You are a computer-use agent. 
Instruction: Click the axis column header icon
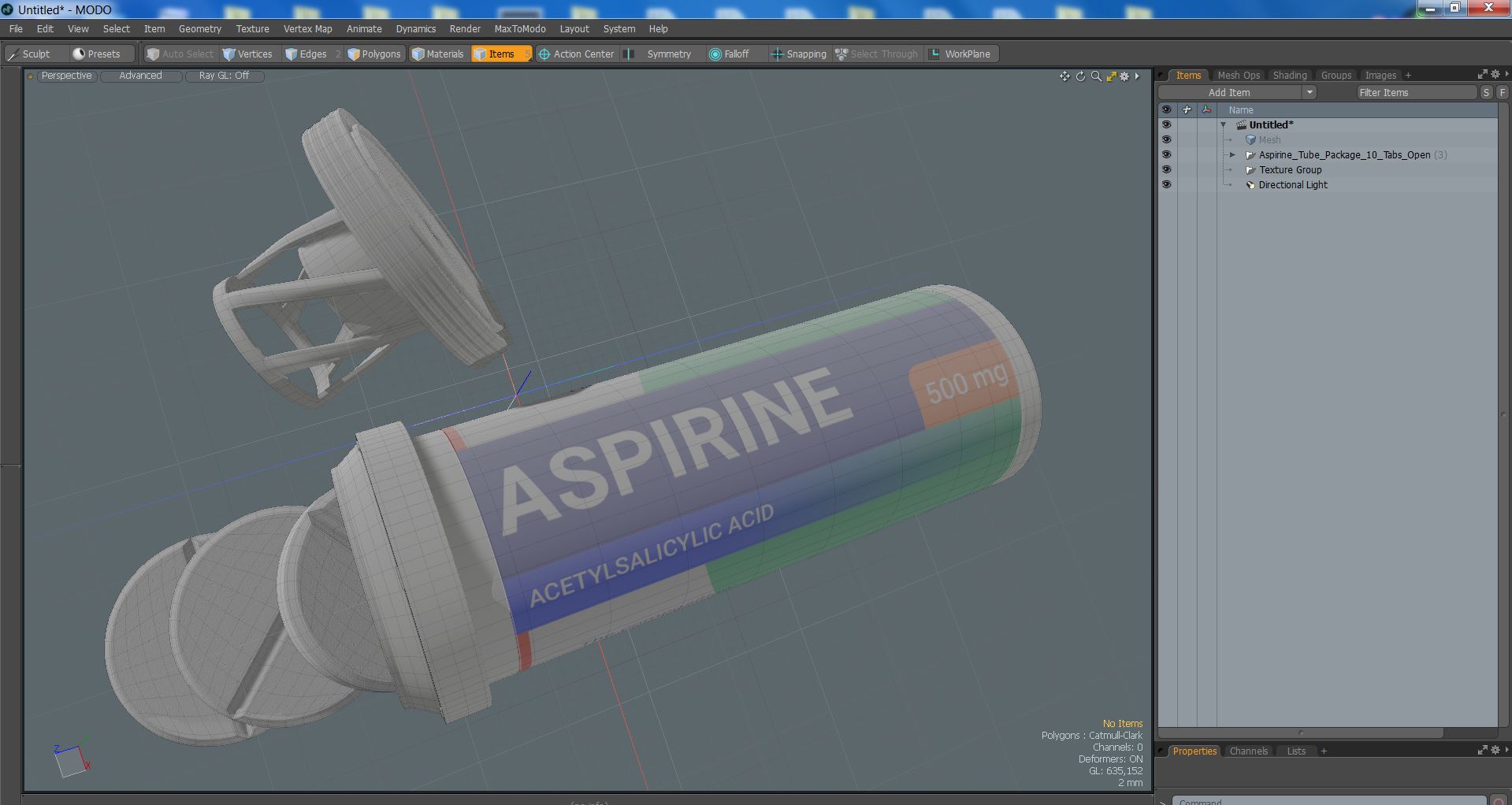[1206, 109]
